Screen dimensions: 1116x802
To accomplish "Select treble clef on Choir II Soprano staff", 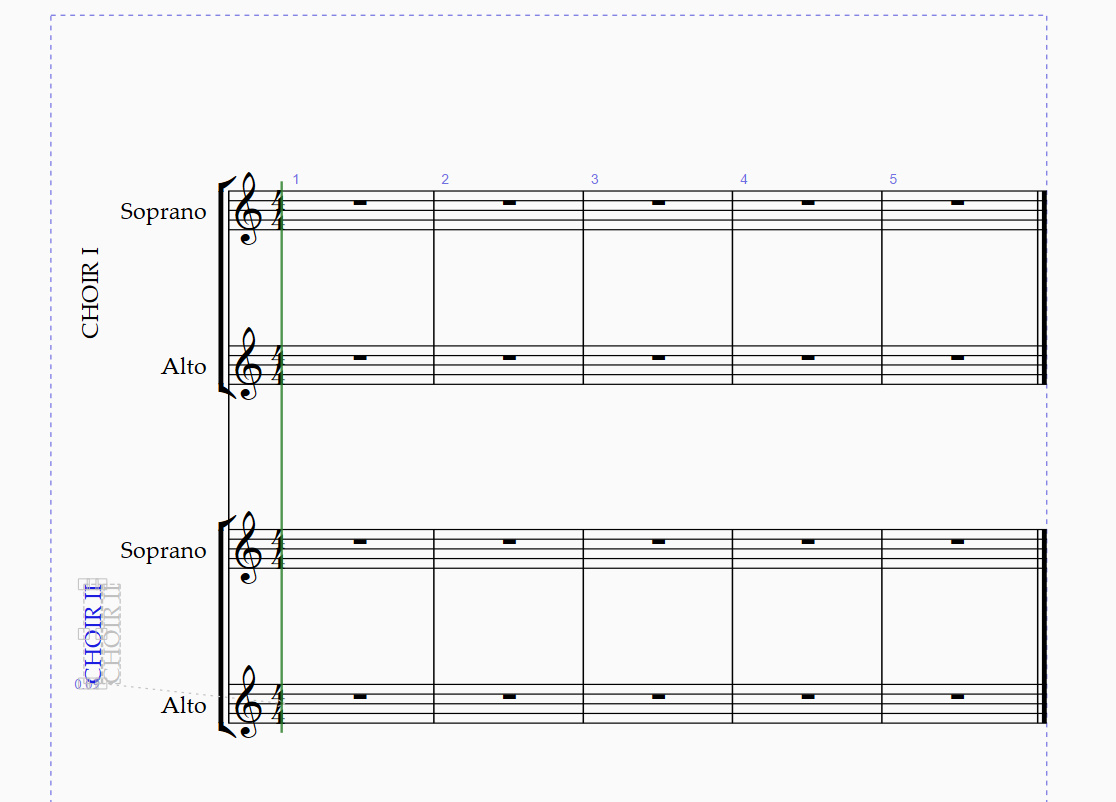I will (248, 548).
